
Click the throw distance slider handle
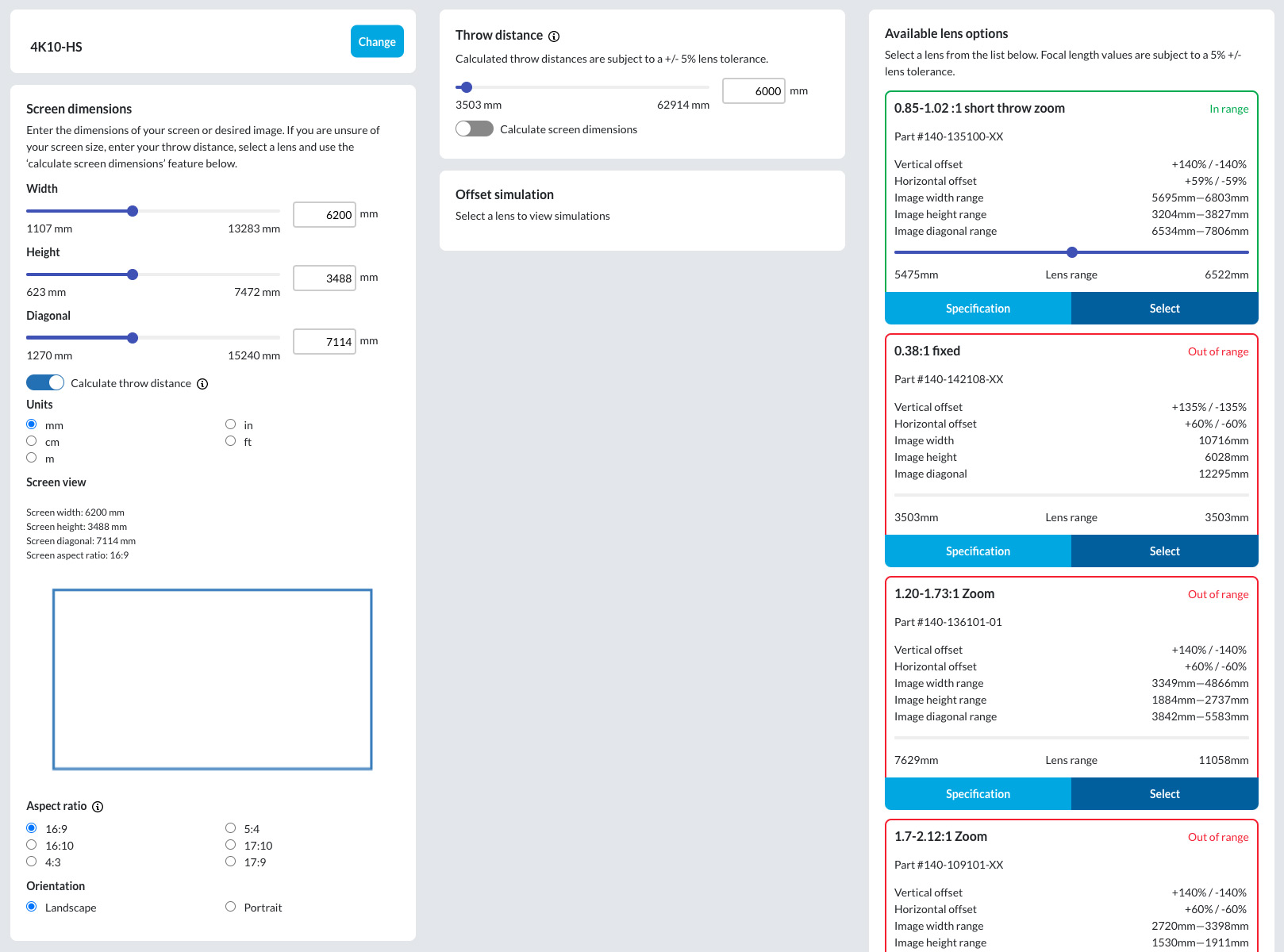click(x=467, y=87)
